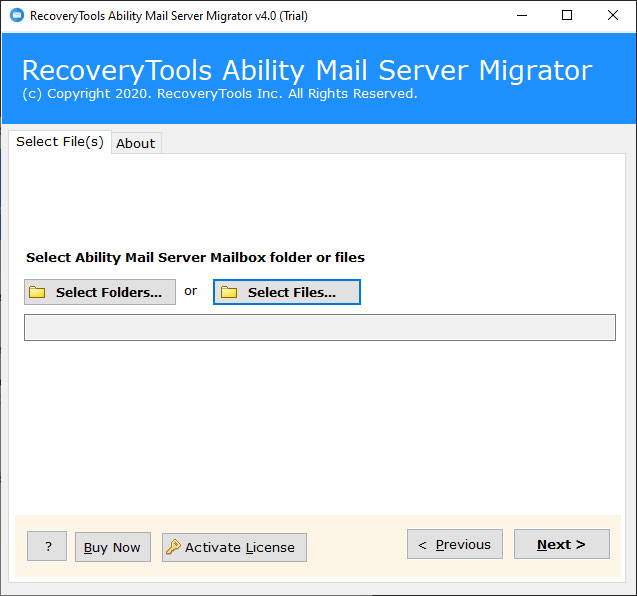
Task: Click the key icon on Activate License
Action: pyautogui.click(x=173, y=547)
